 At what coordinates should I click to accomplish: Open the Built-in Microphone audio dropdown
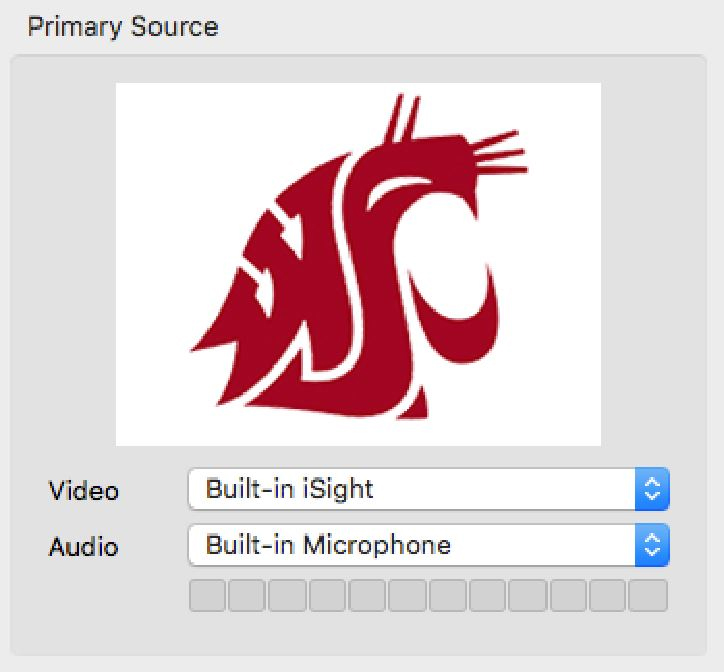pos(428,545)
